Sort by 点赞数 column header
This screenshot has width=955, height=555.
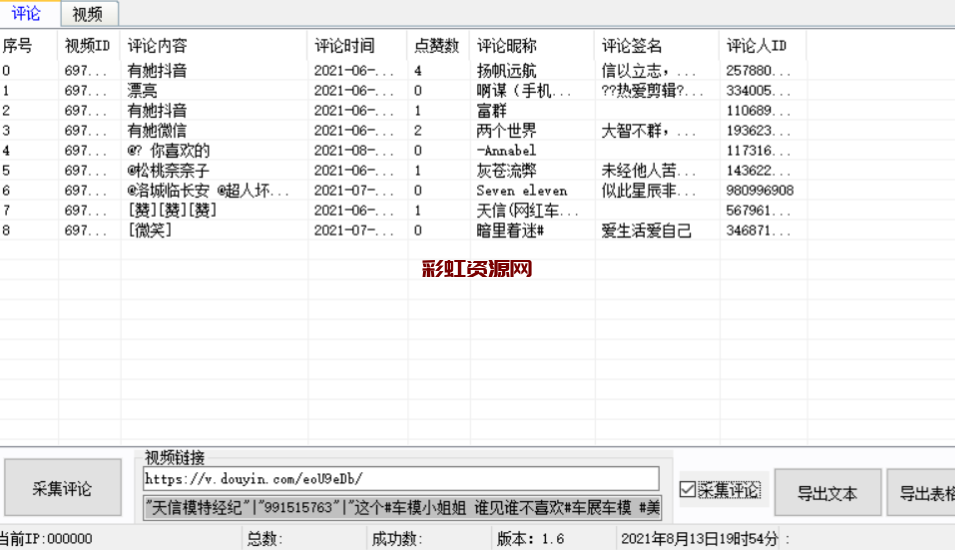pos(437,46)
